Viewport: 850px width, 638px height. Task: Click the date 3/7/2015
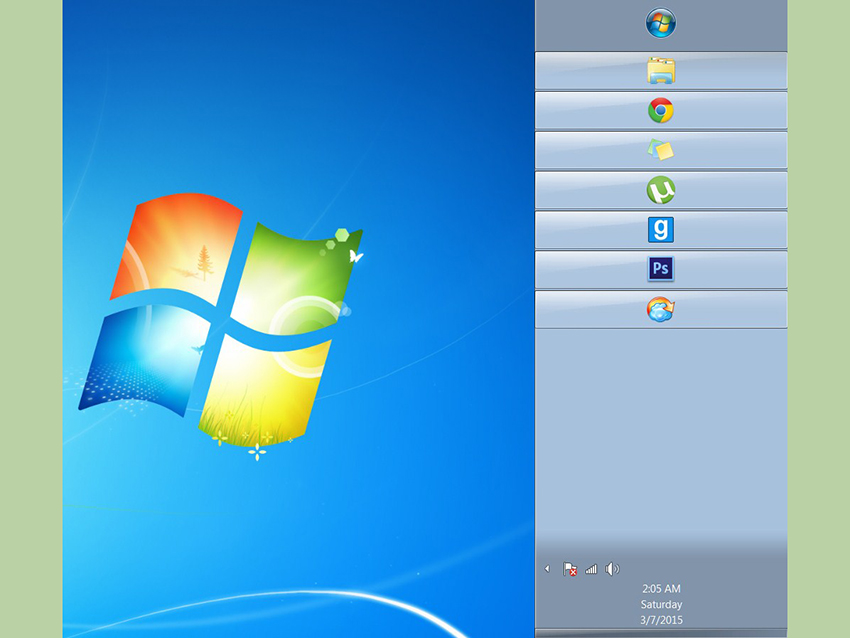[659, 620]
